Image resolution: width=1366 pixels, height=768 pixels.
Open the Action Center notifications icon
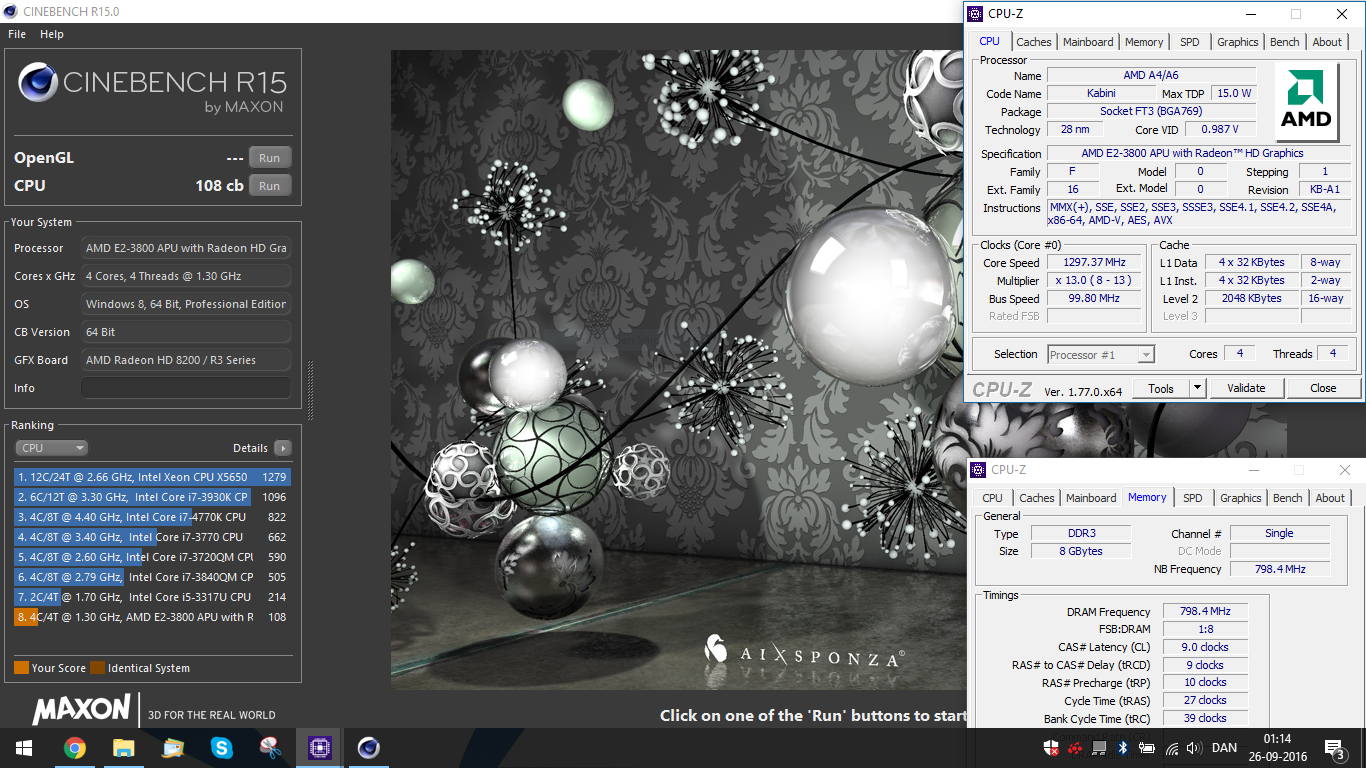(x=1333, y=748)
